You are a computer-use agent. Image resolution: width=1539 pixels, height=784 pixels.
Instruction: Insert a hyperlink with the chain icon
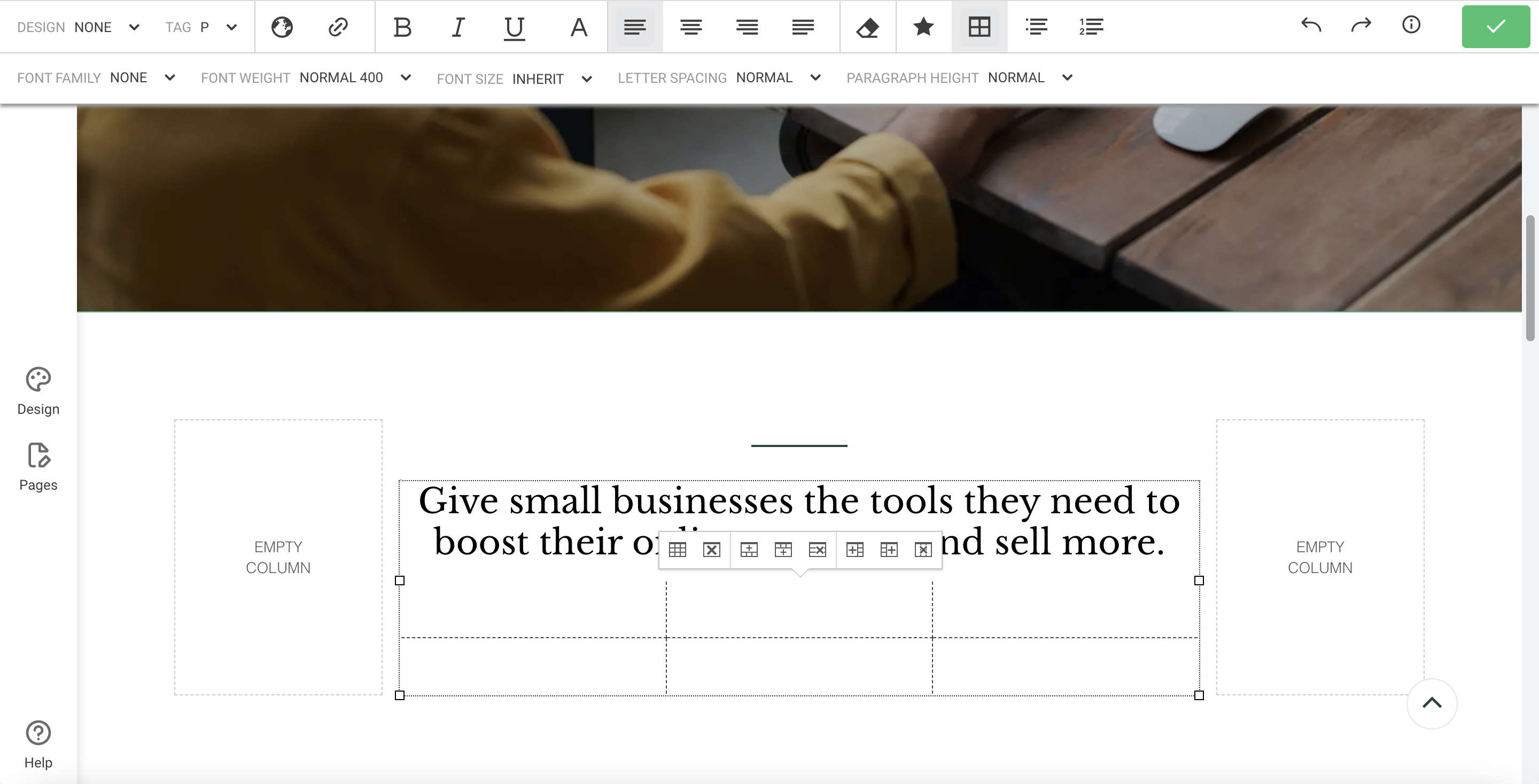[x=338, y=27]
